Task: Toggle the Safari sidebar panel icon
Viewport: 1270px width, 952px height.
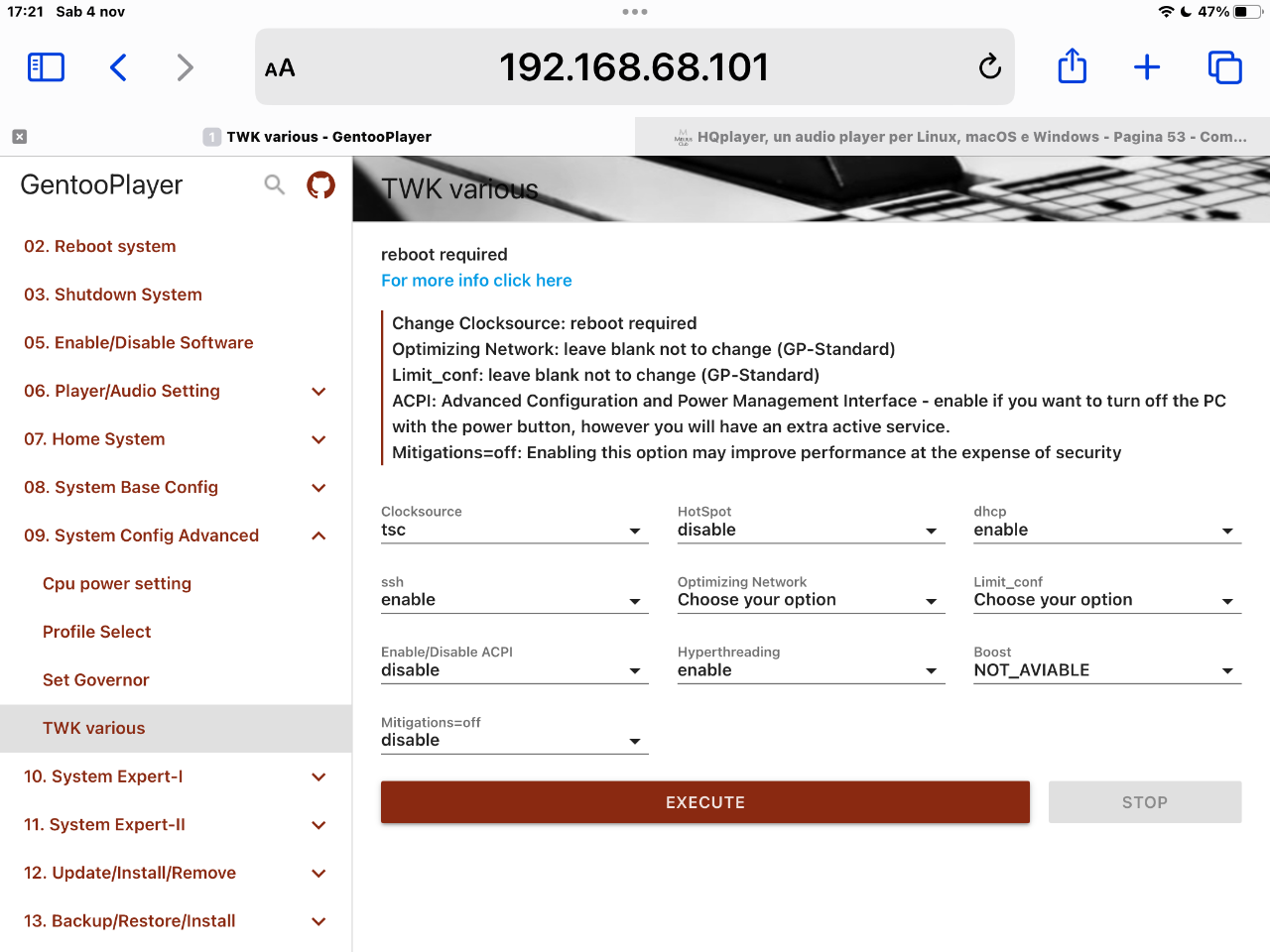Action: coord(46,67)
